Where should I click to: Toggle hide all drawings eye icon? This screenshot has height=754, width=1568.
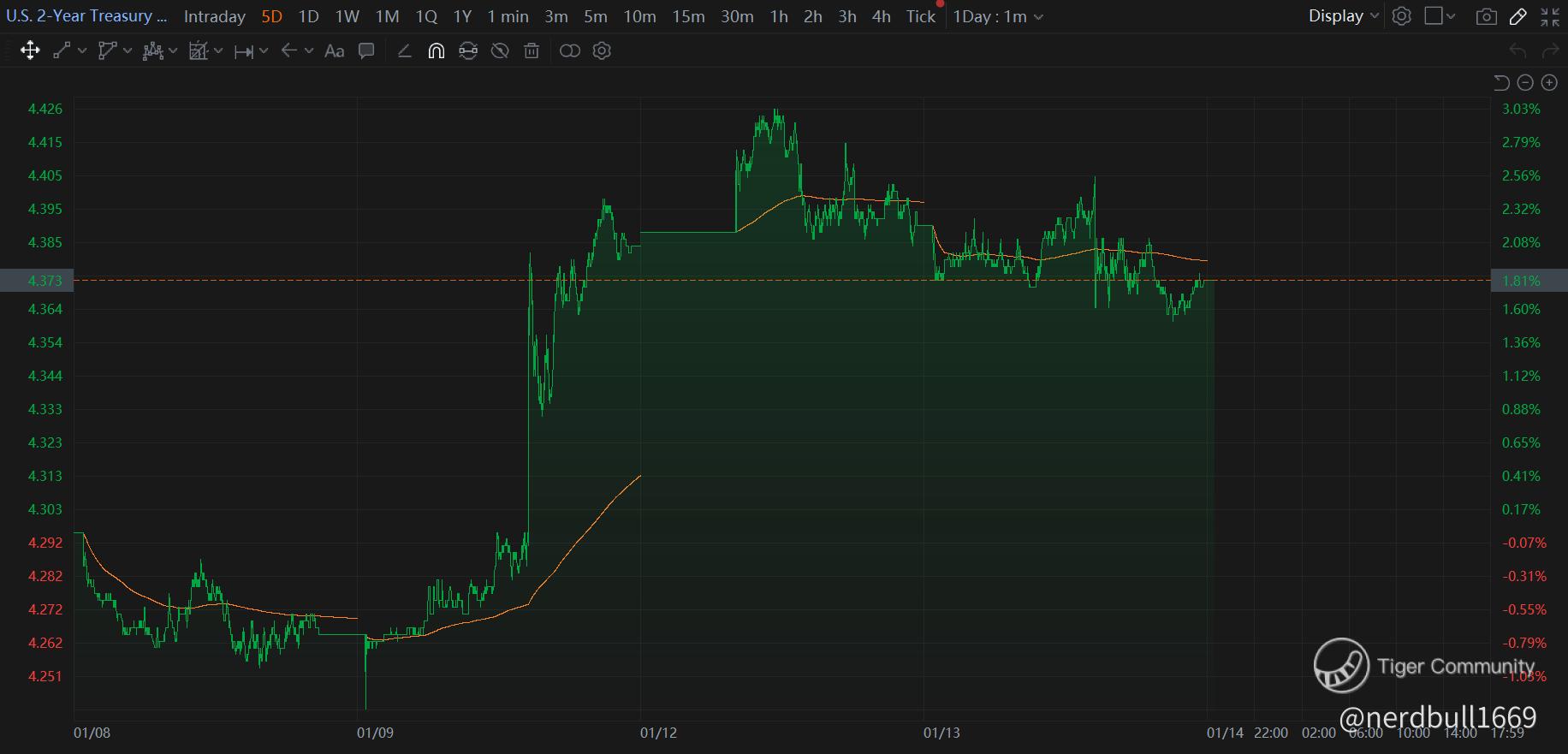coord(500,51)
